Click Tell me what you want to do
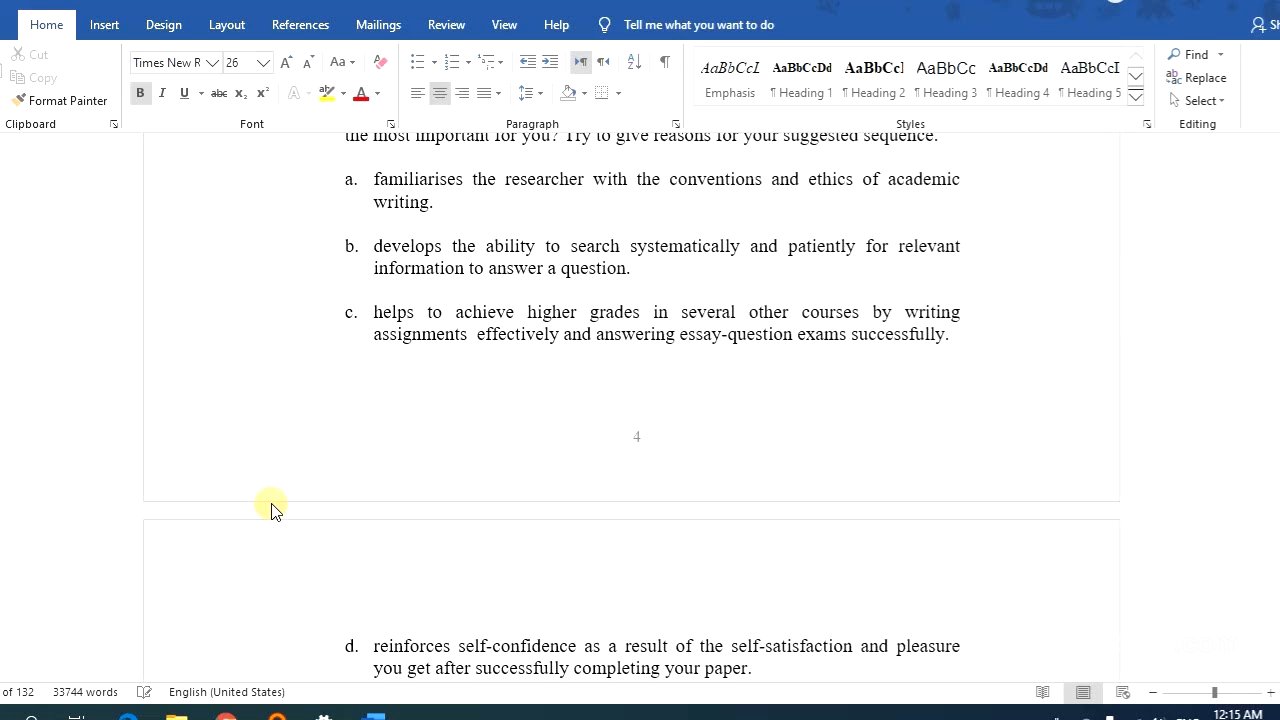This screenshot has height=720, width=1280. [698, 24]
